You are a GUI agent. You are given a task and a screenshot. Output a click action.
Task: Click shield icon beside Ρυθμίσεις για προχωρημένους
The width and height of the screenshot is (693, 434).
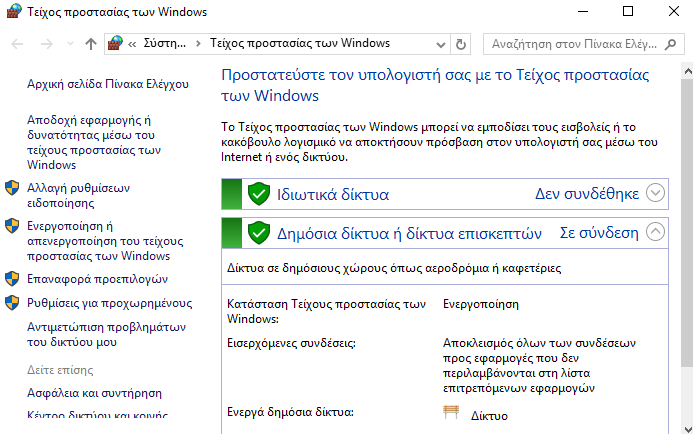pos(12,303)
